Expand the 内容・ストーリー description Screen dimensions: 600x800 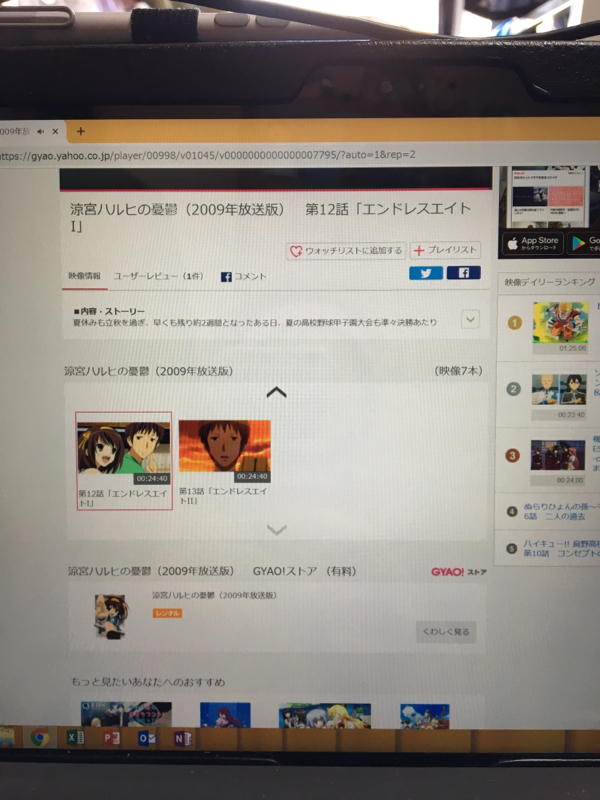470,319
